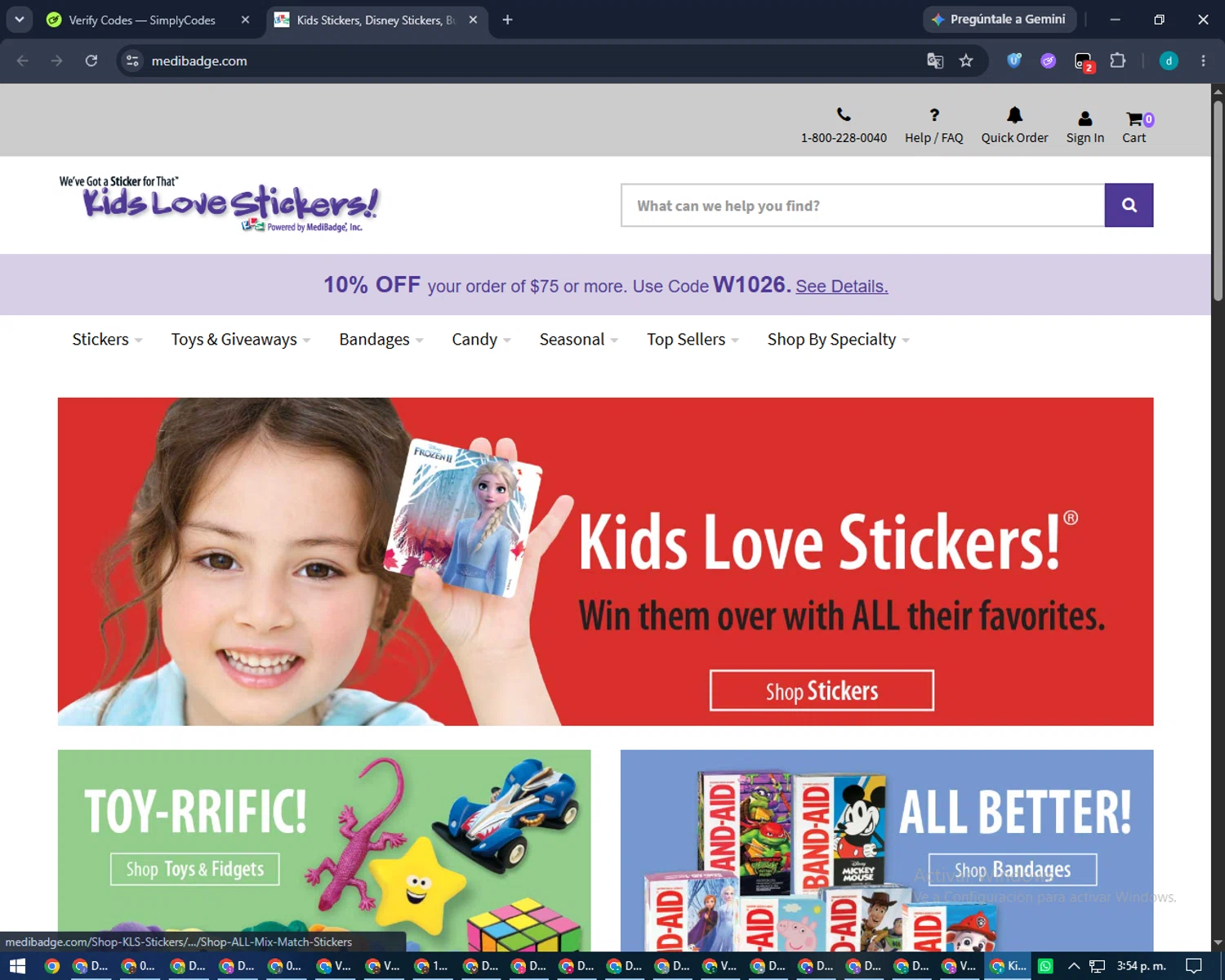Image resolution: width=1225 pixels, height=980 pixels.
Task: Open the Windows notification center icon
Action: pos(1193,966)
